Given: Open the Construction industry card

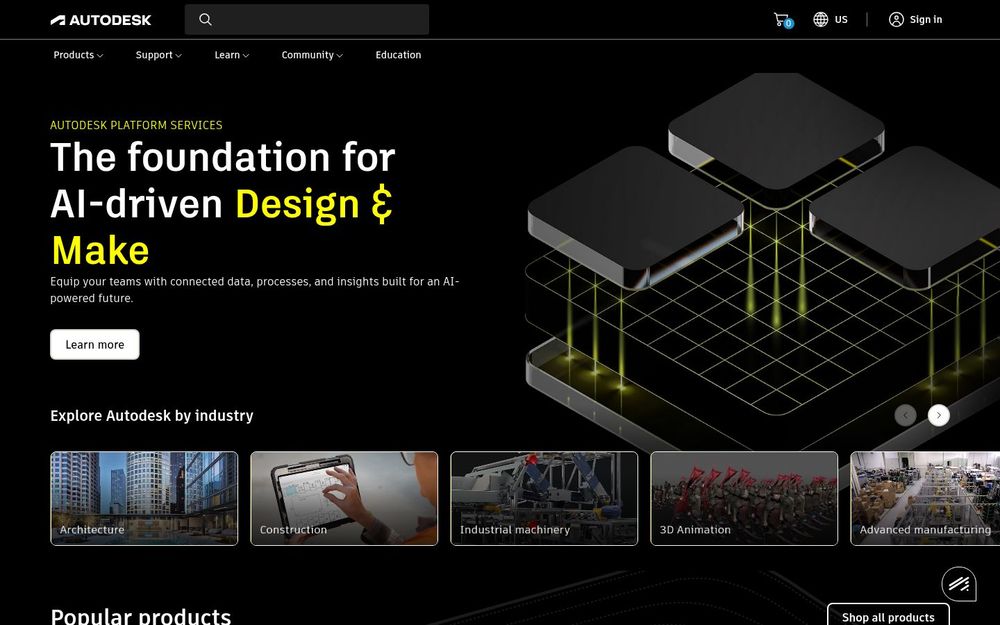Looking at the screenshot, I should (x=344, y=499).
